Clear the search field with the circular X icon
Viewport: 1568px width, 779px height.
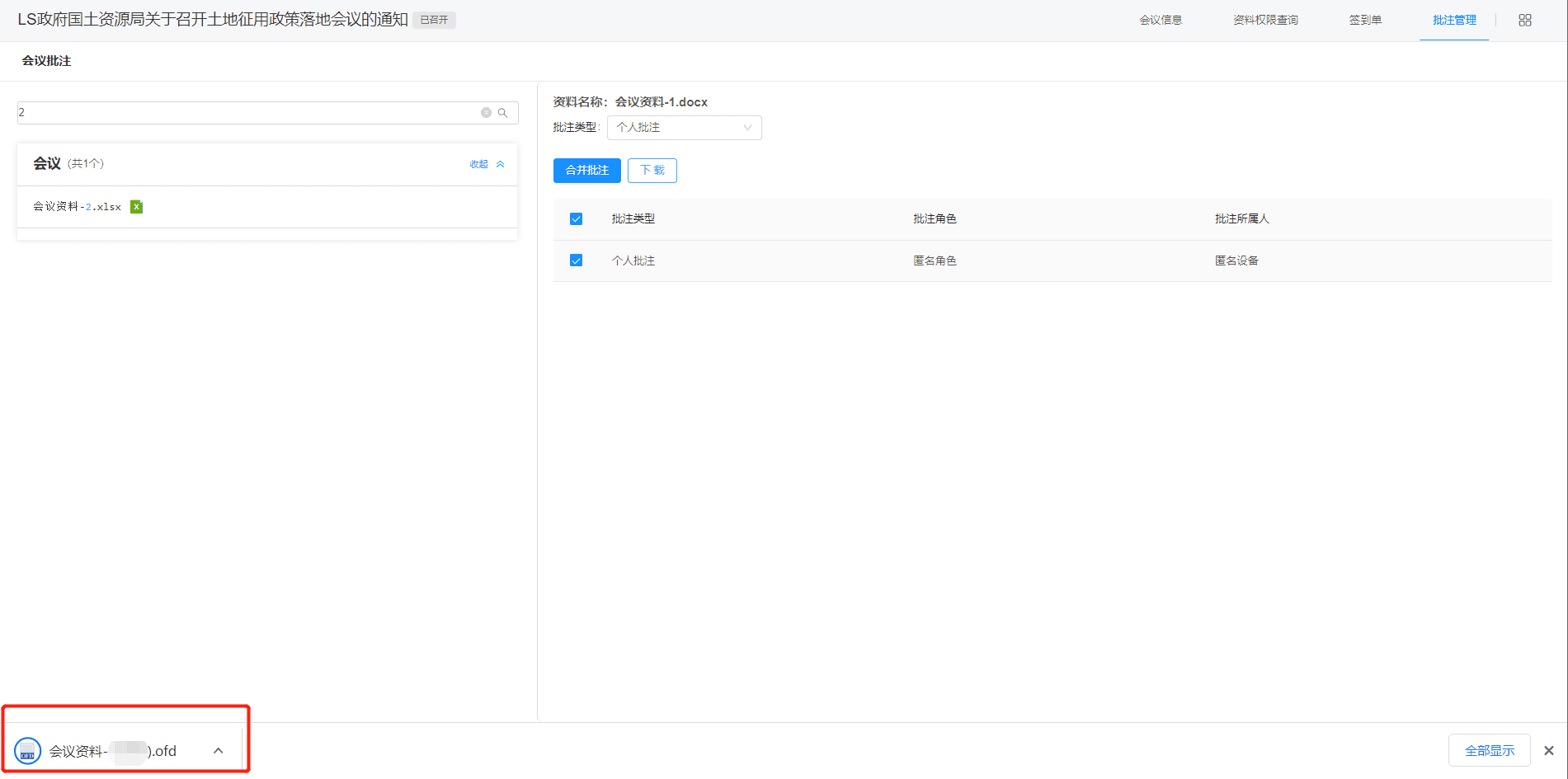pos(486,113)
